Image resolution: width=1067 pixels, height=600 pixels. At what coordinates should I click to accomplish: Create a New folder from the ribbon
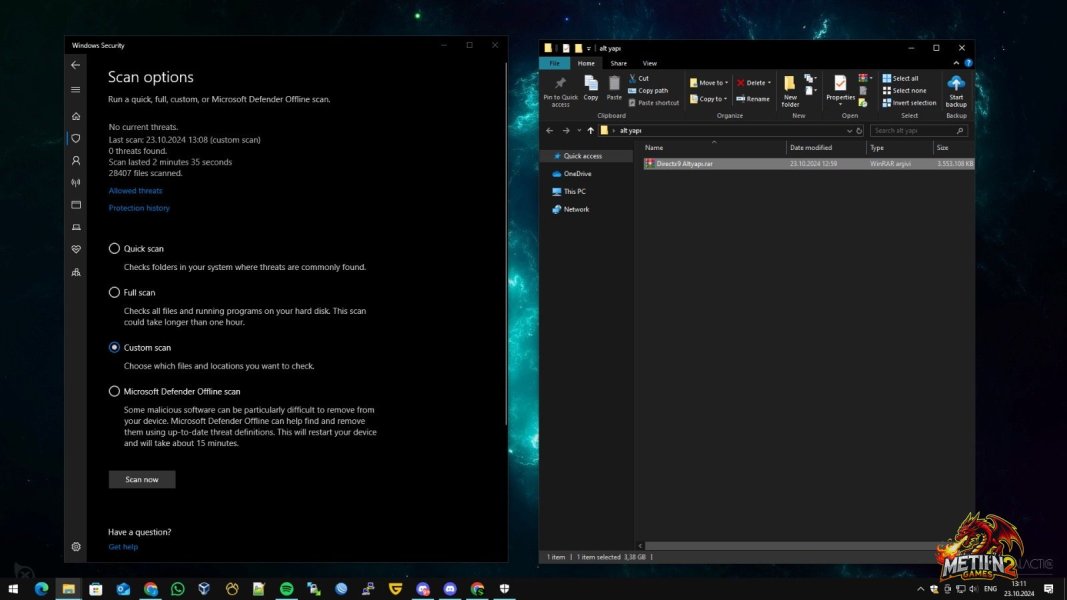click(x=789, y=92)
